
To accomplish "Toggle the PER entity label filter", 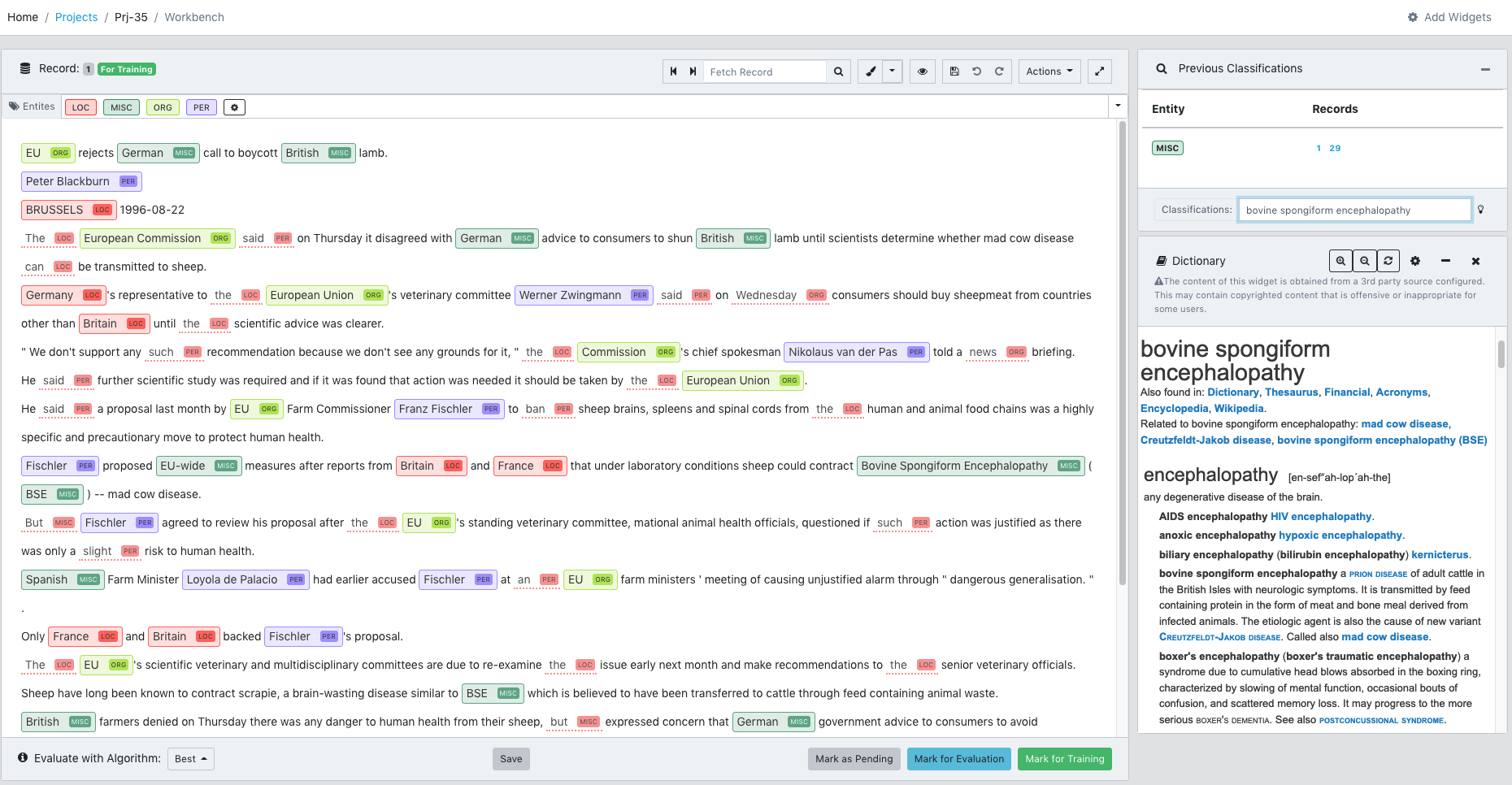I will click(201, 106).
